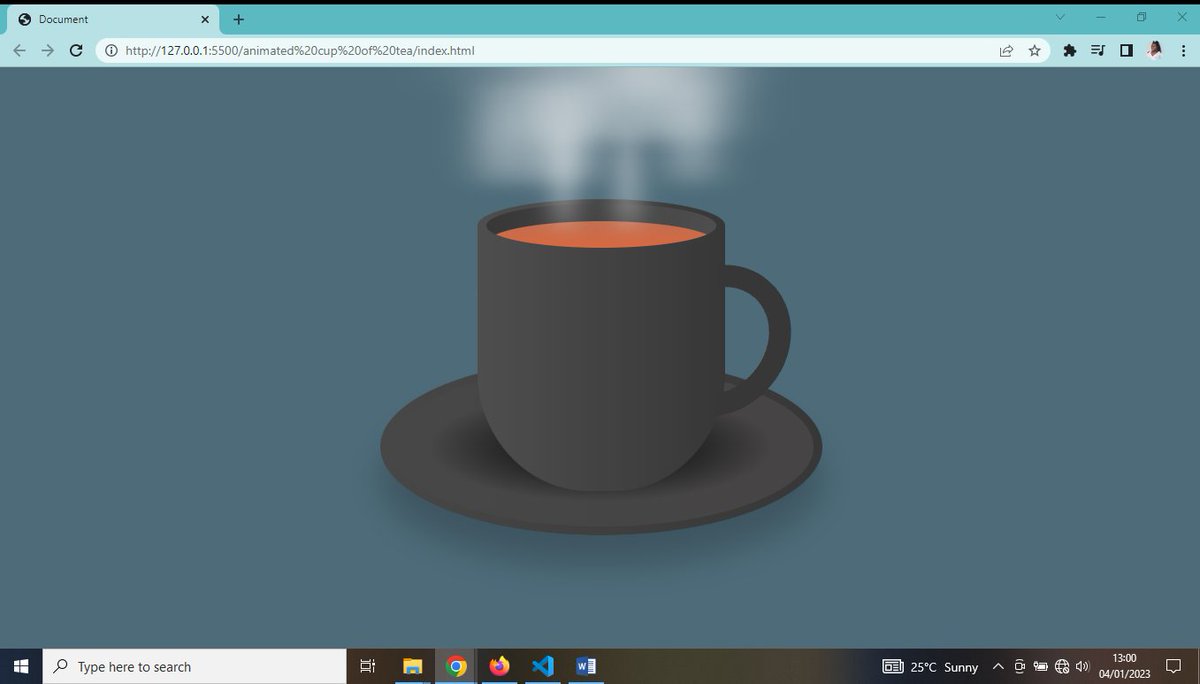The width and height of the screenshot is (1200, 684).
Task: Open Firefox from the taskbar
Action: [499, 666]
